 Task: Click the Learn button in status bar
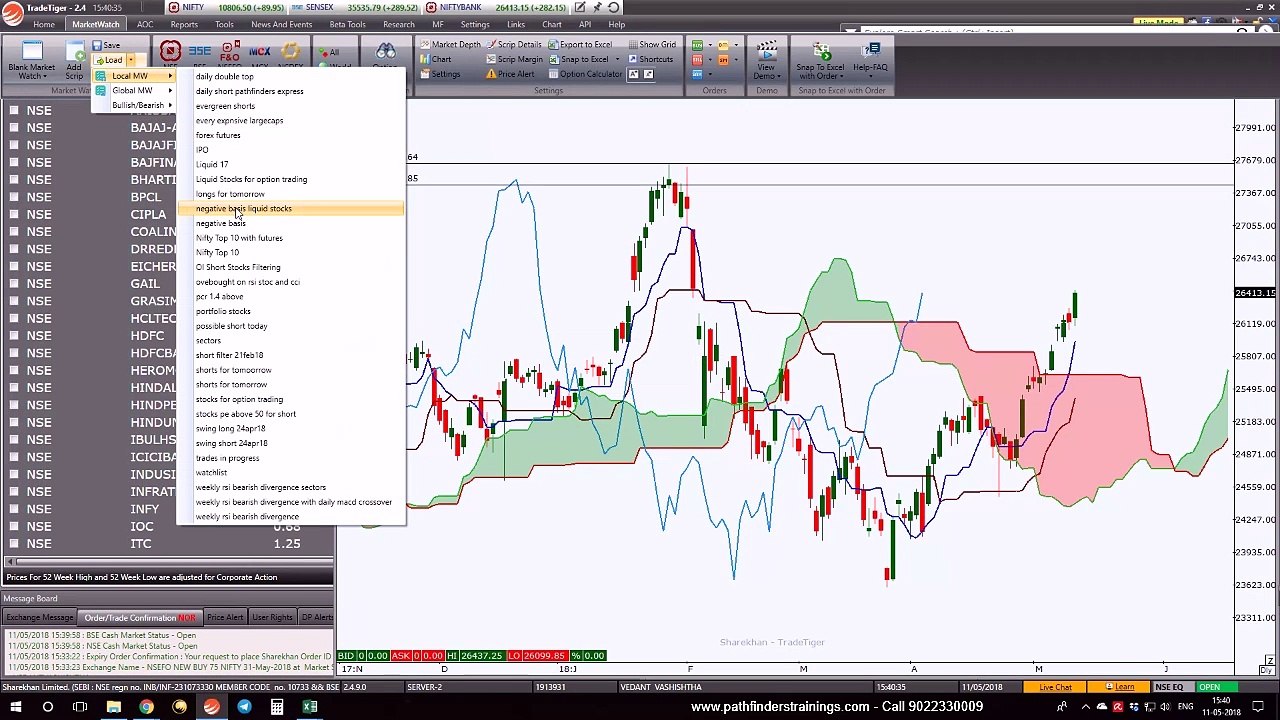(1121, 687)
